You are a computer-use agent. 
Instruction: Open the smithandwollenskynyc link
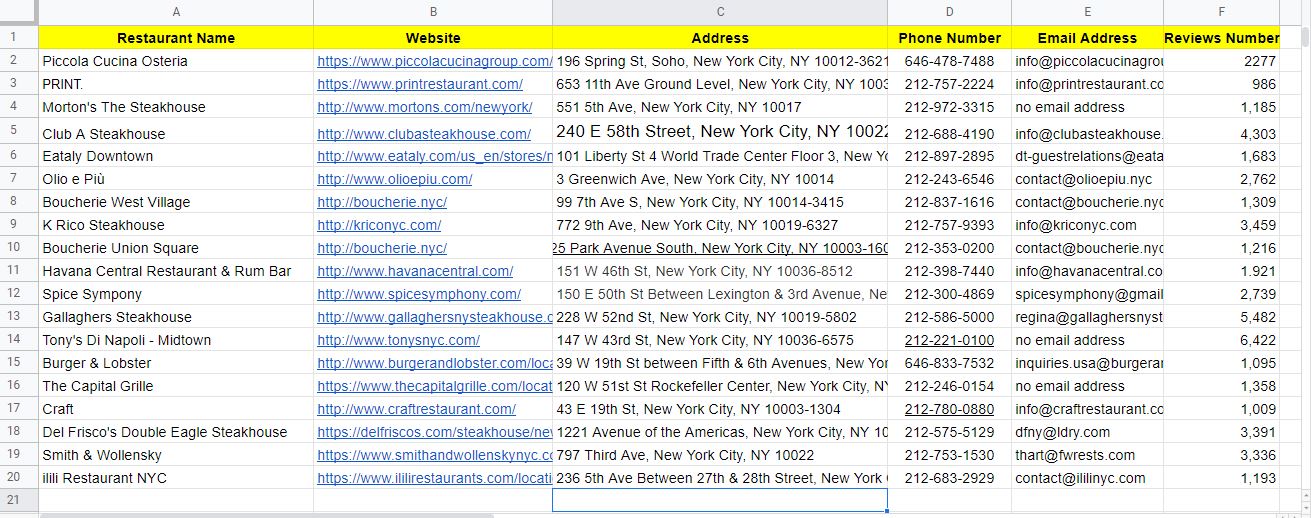(434, 455)
